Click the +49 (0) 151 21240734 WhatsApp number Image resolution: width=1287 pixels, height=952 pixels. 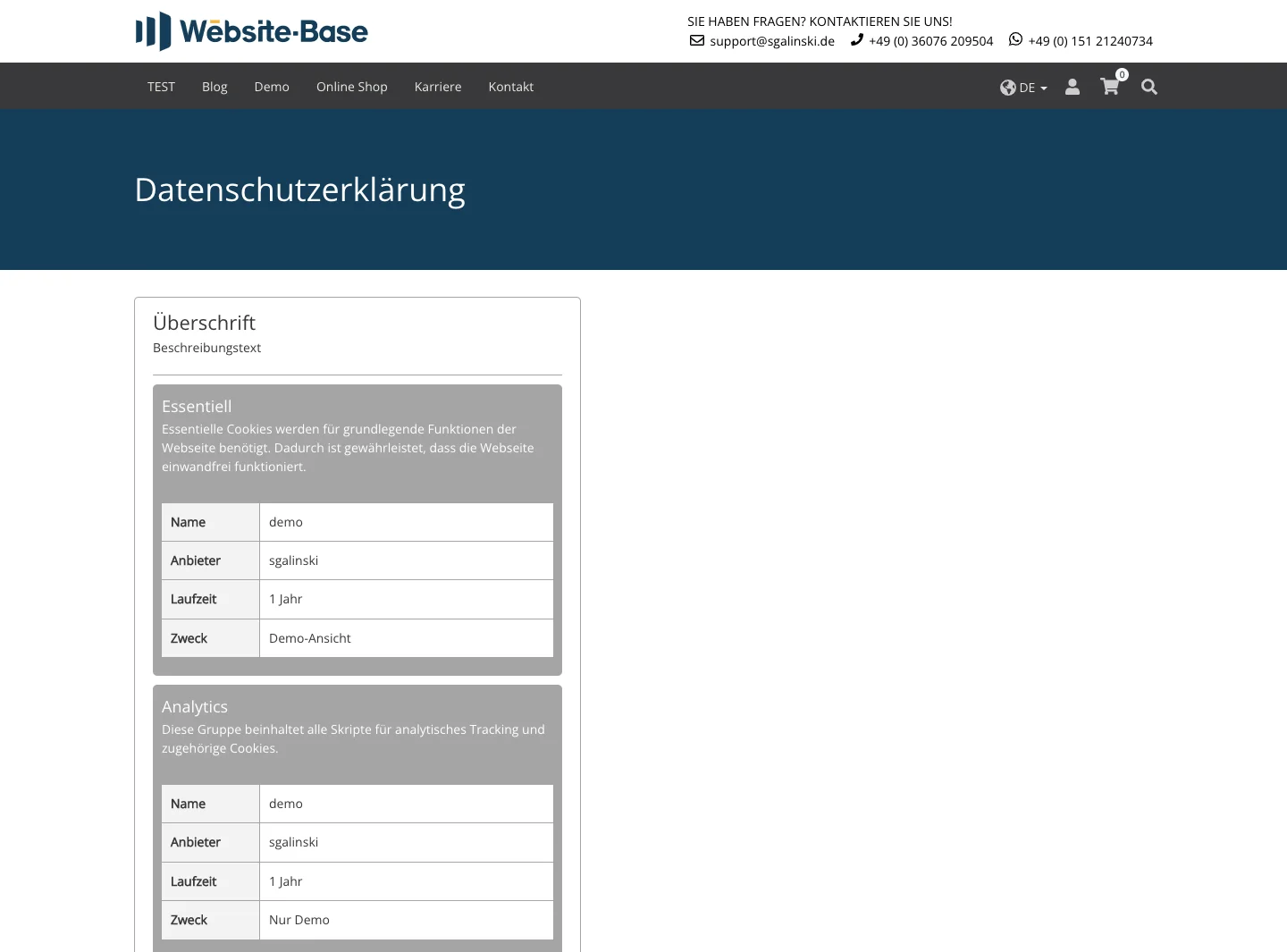pos(1090,40)
